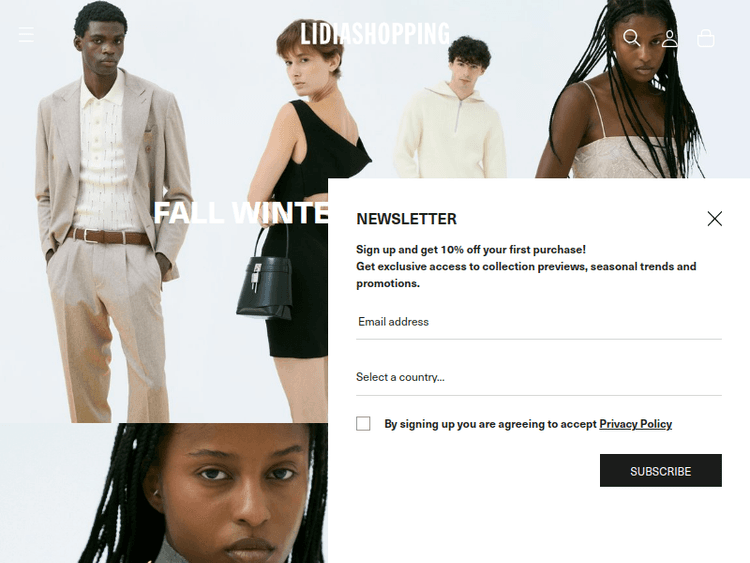Click the NEWSLETTER heading text
This screenshot has width=750, height=563.
point(406,219)
